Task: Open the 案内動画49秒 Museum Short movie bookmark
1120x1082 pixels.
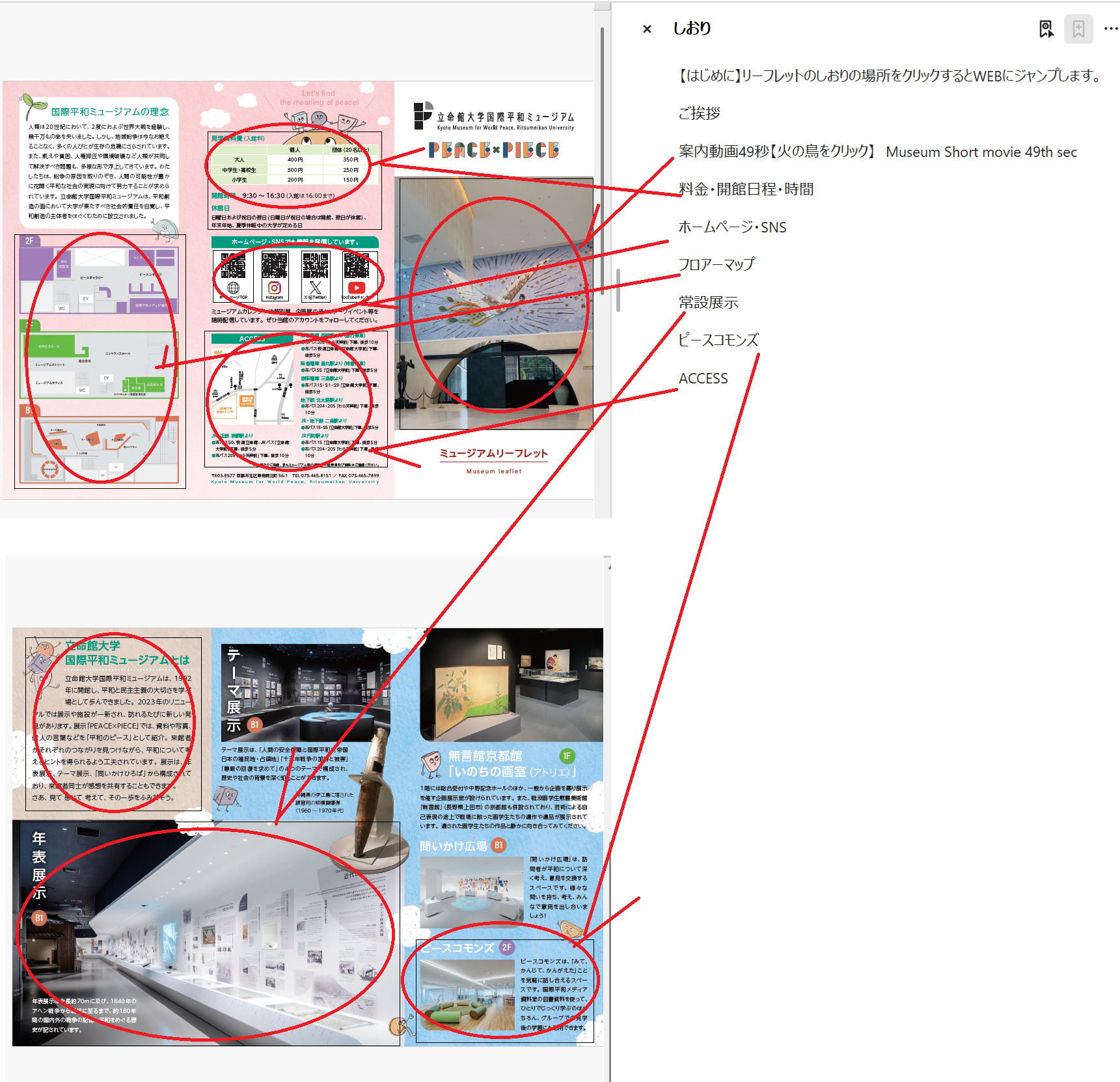Action: 877,152
